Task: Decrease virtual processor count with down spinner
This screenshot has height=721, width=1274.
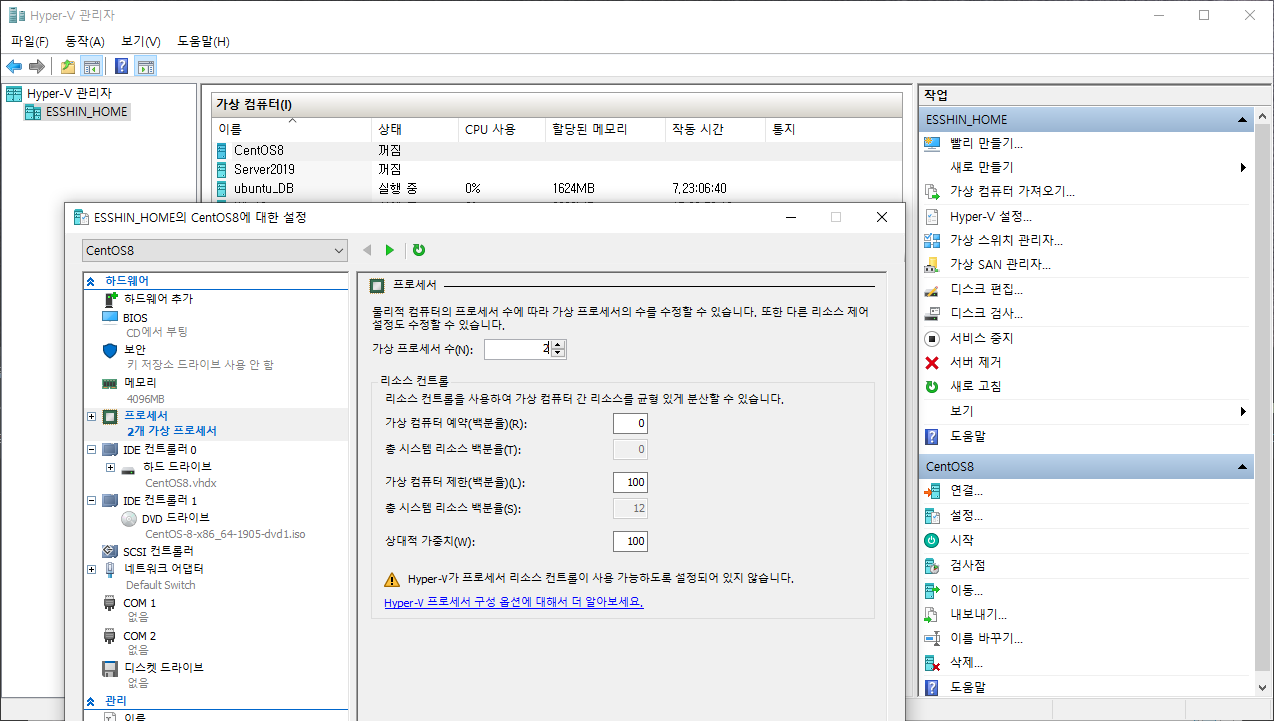Action: (558, 354)
